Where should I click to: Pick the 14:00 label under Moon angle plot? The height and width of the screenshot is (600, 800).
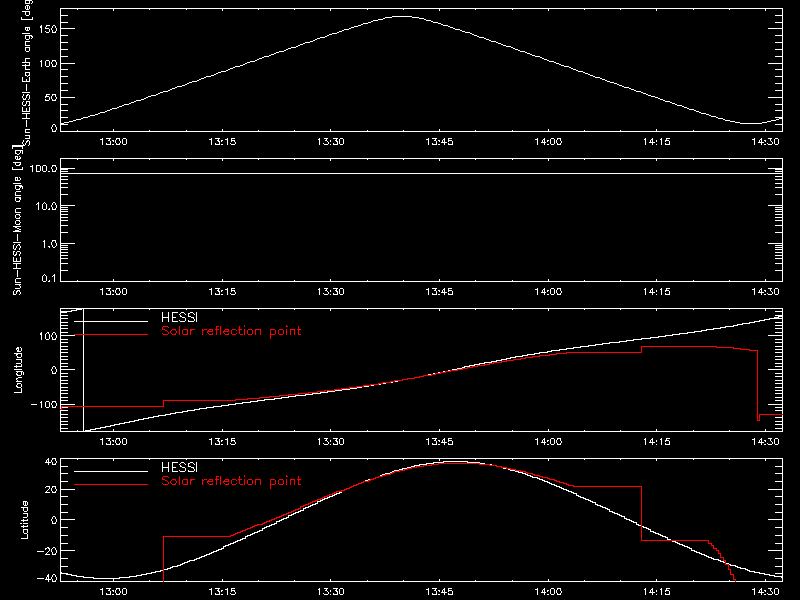click(x=548, y=292)
